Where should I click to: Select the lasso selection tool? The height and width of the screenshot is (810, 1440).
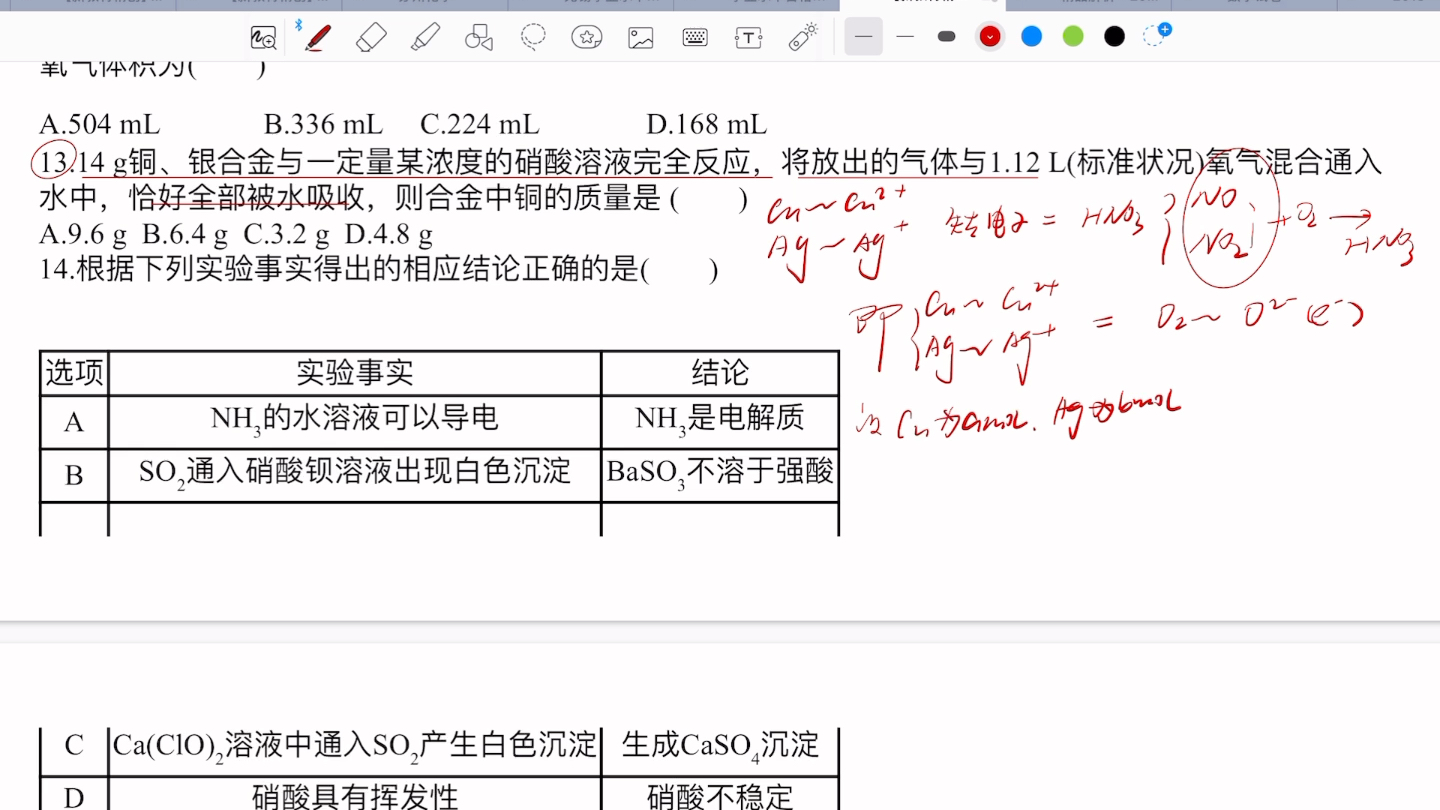point(533,36)
